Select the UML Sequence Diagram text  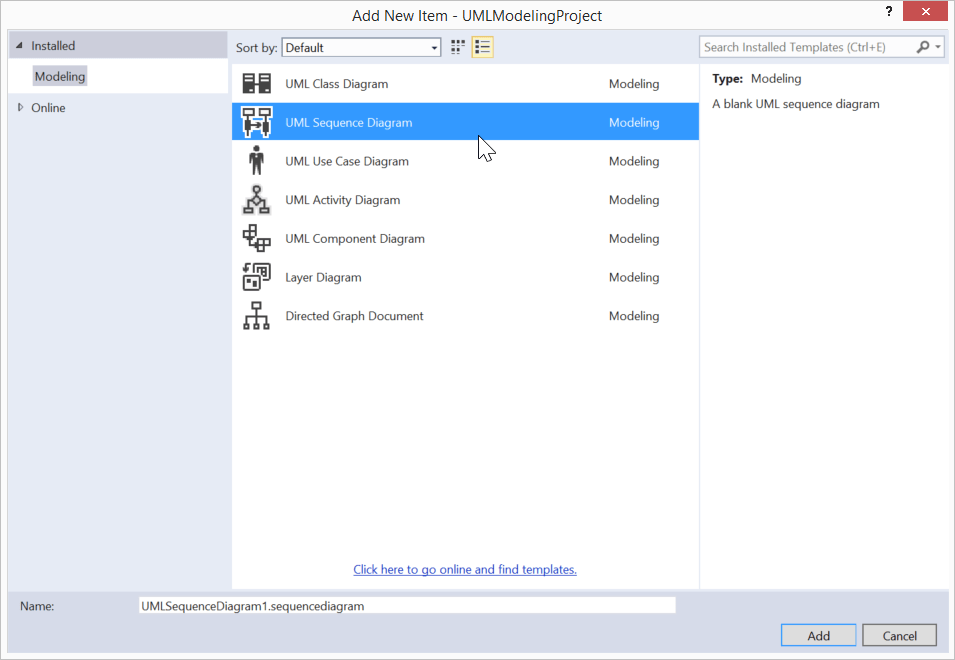click(348, 122)
